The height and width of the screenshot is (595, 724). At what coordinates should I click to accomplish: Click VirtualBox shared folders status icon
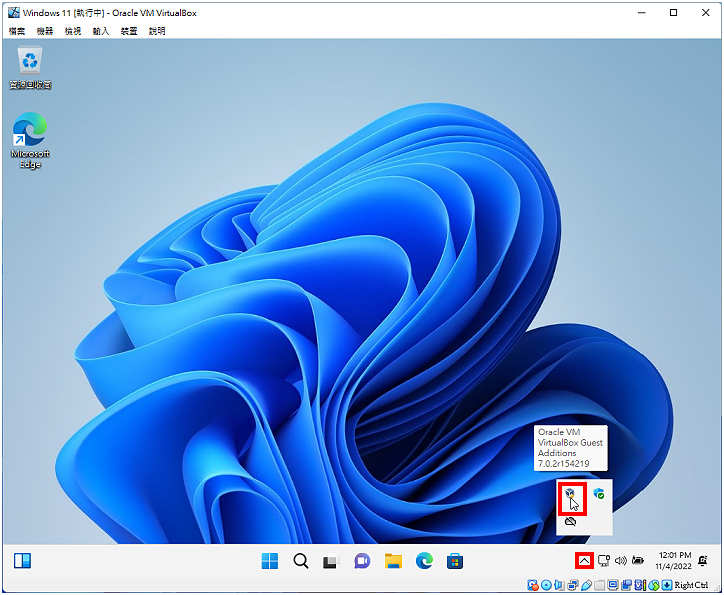click(x=599, y=585)
